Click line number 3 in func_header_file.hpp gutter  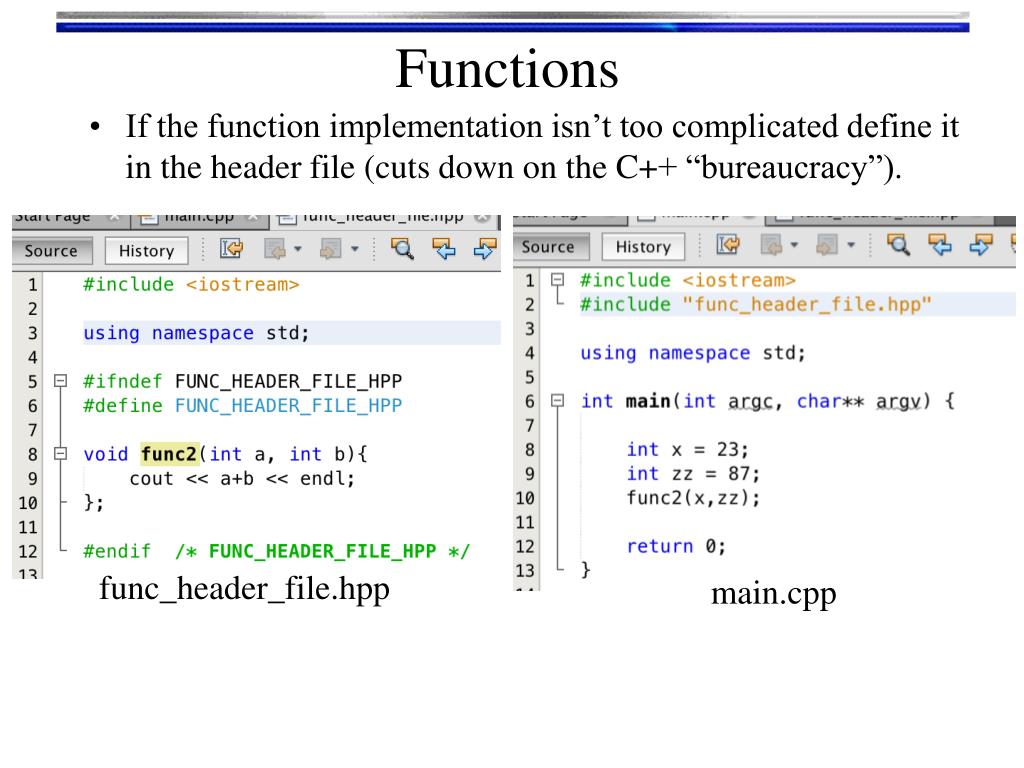click(x=32, y=334)
